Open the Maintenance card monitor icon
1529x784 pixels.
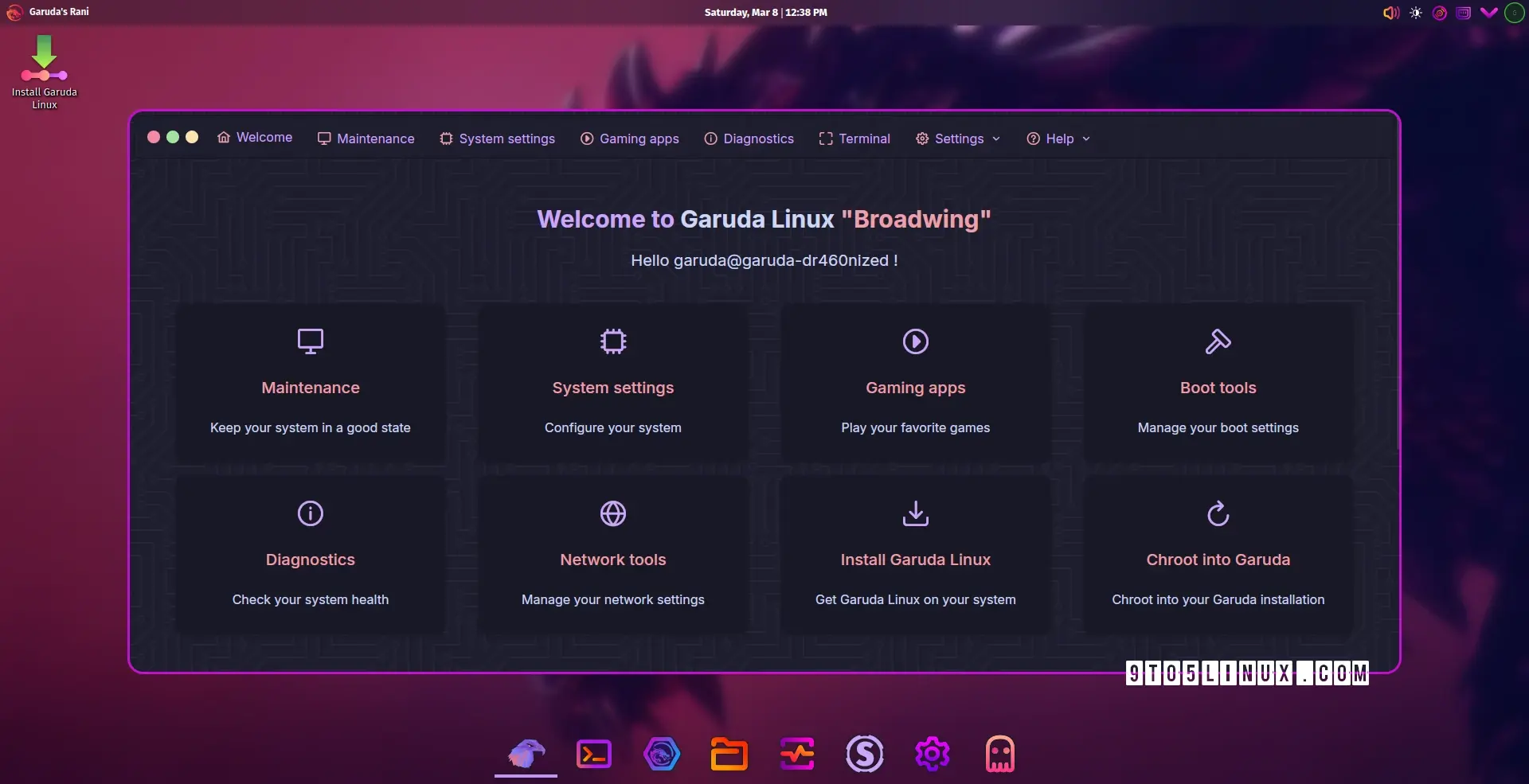point(311,341)
